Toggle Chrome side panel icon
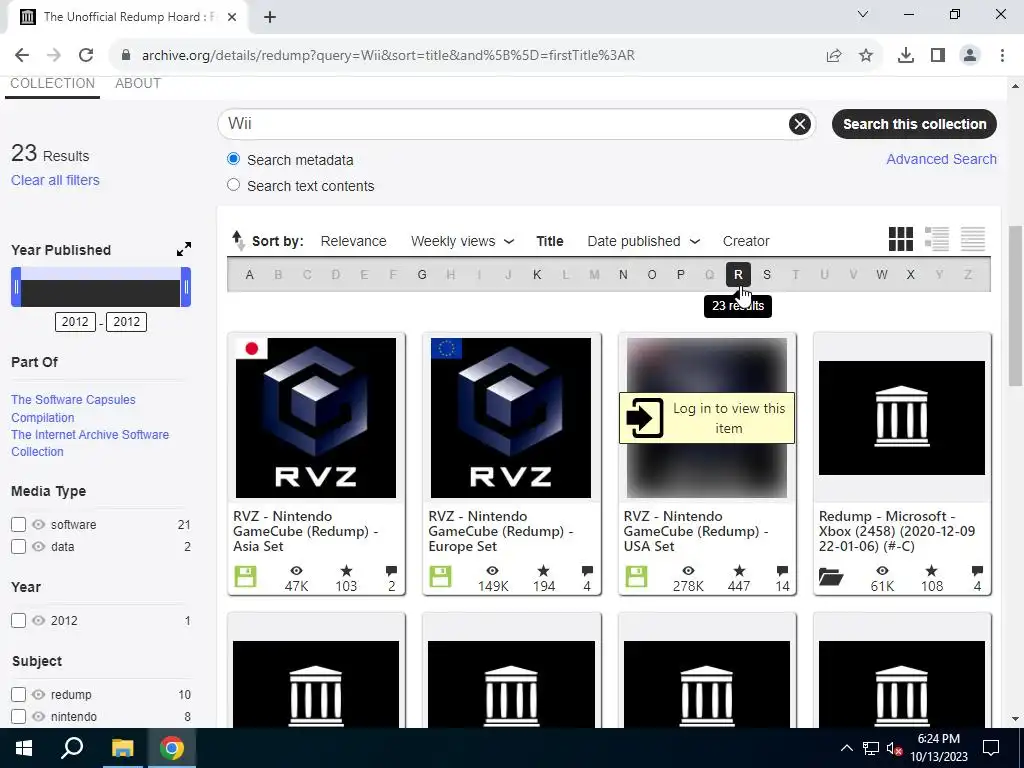This screenshot has height=768, width=1024. [x=938, y=55]
